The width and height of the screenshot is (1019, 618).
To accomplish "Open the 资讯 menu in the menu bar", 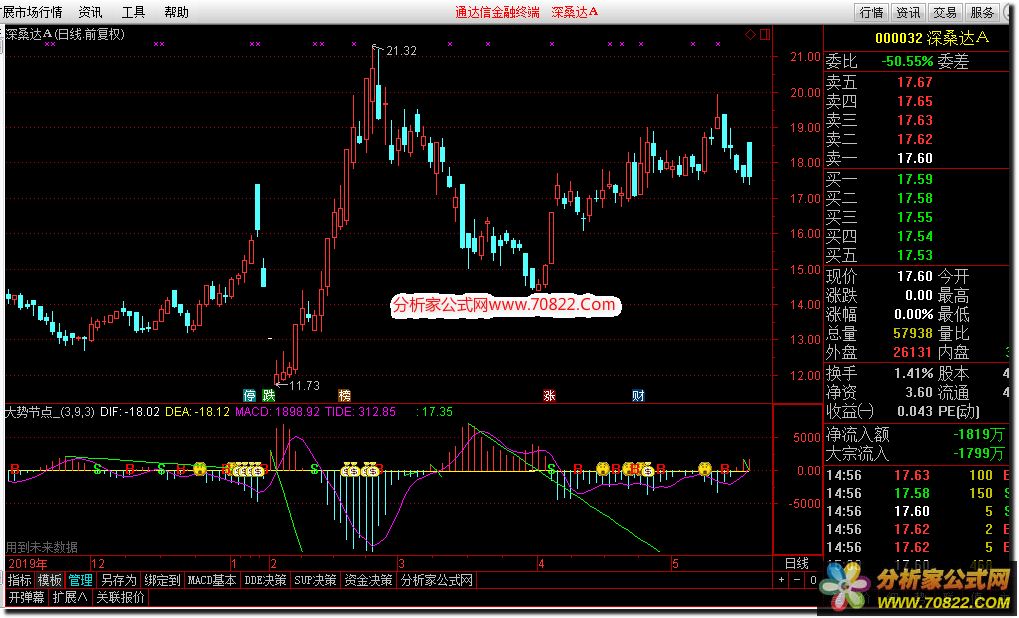I will pyautogui.click(x=90, y=12).
